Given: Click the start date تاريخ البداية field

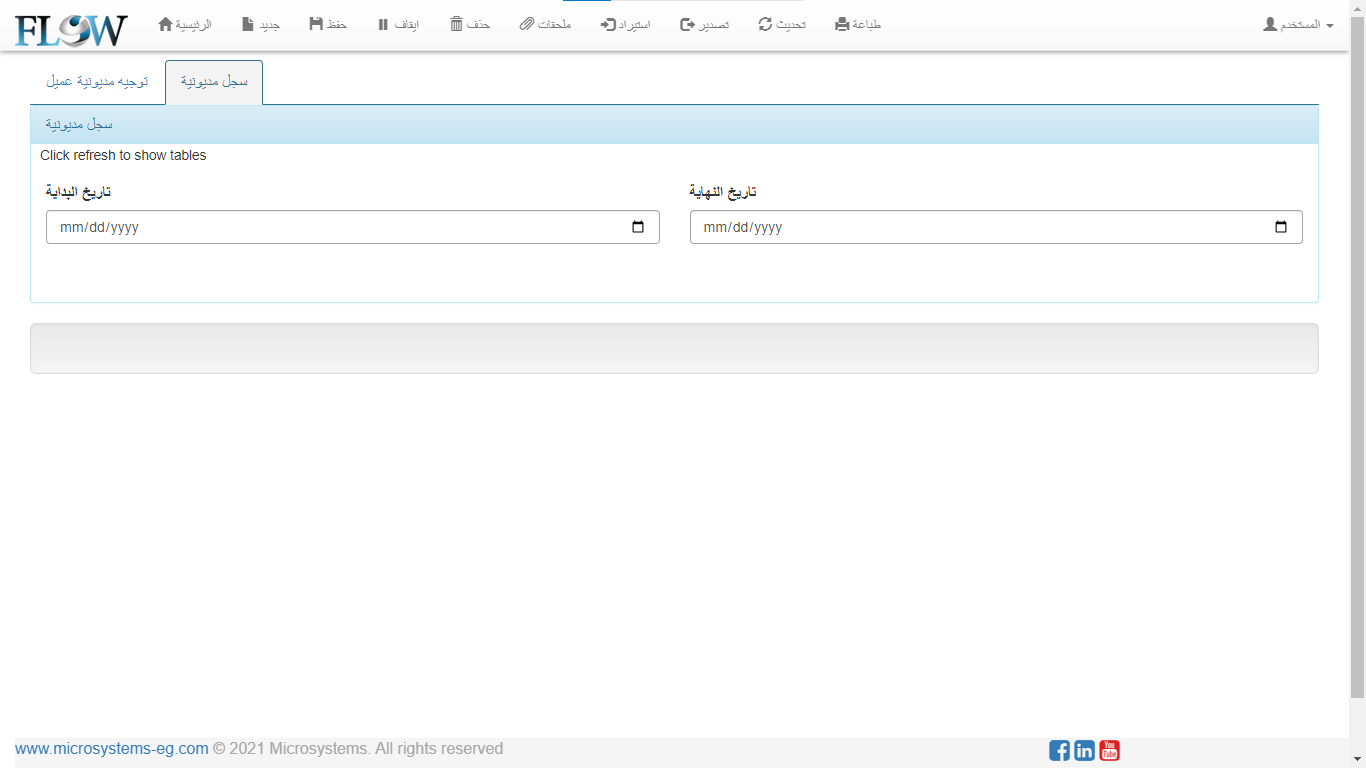Looking at the screenshot, I should click(x=330, y=227).
